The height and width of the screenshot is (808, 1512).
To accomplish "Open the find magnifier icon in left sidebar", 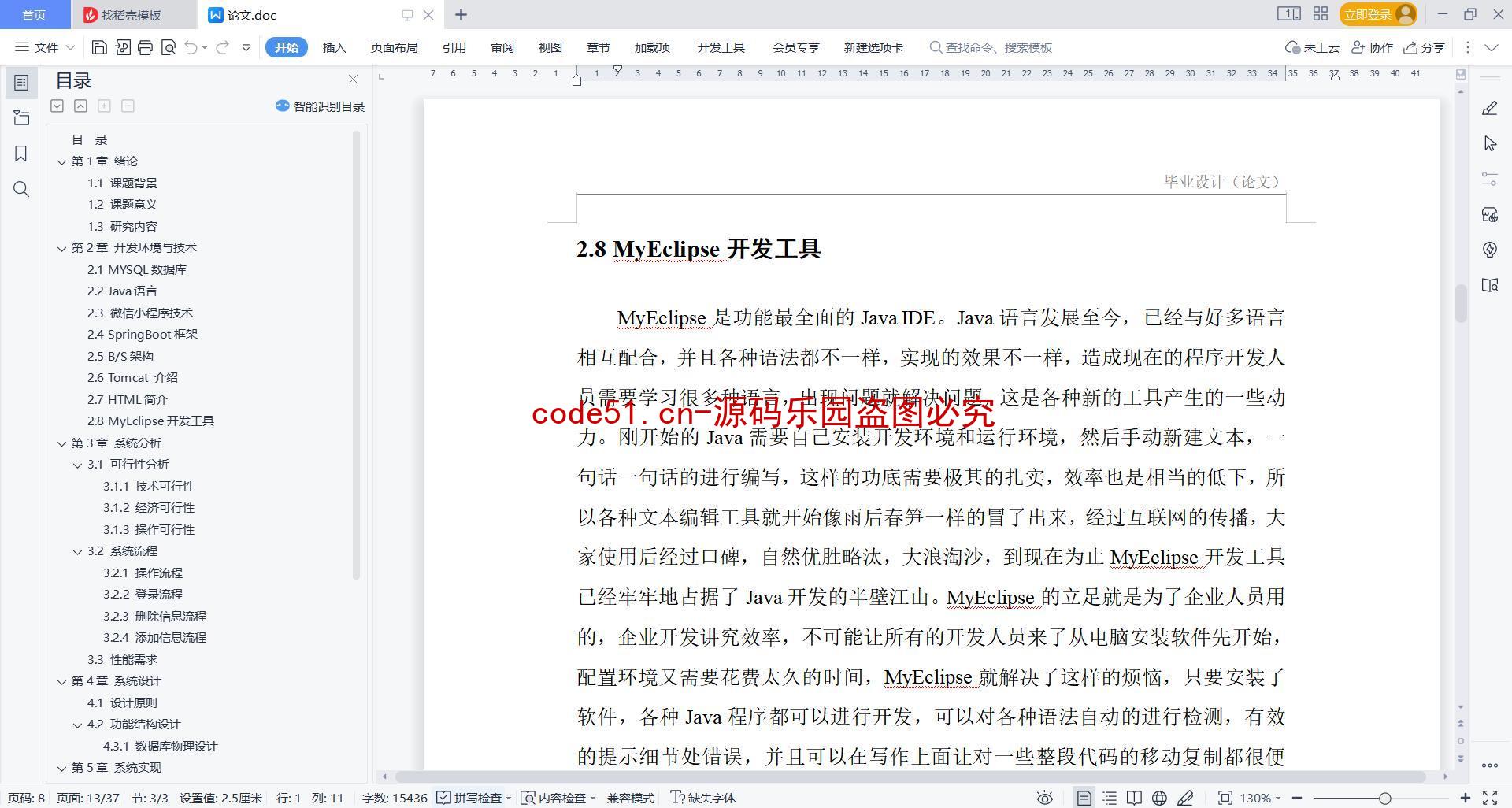I will (21, 189).
